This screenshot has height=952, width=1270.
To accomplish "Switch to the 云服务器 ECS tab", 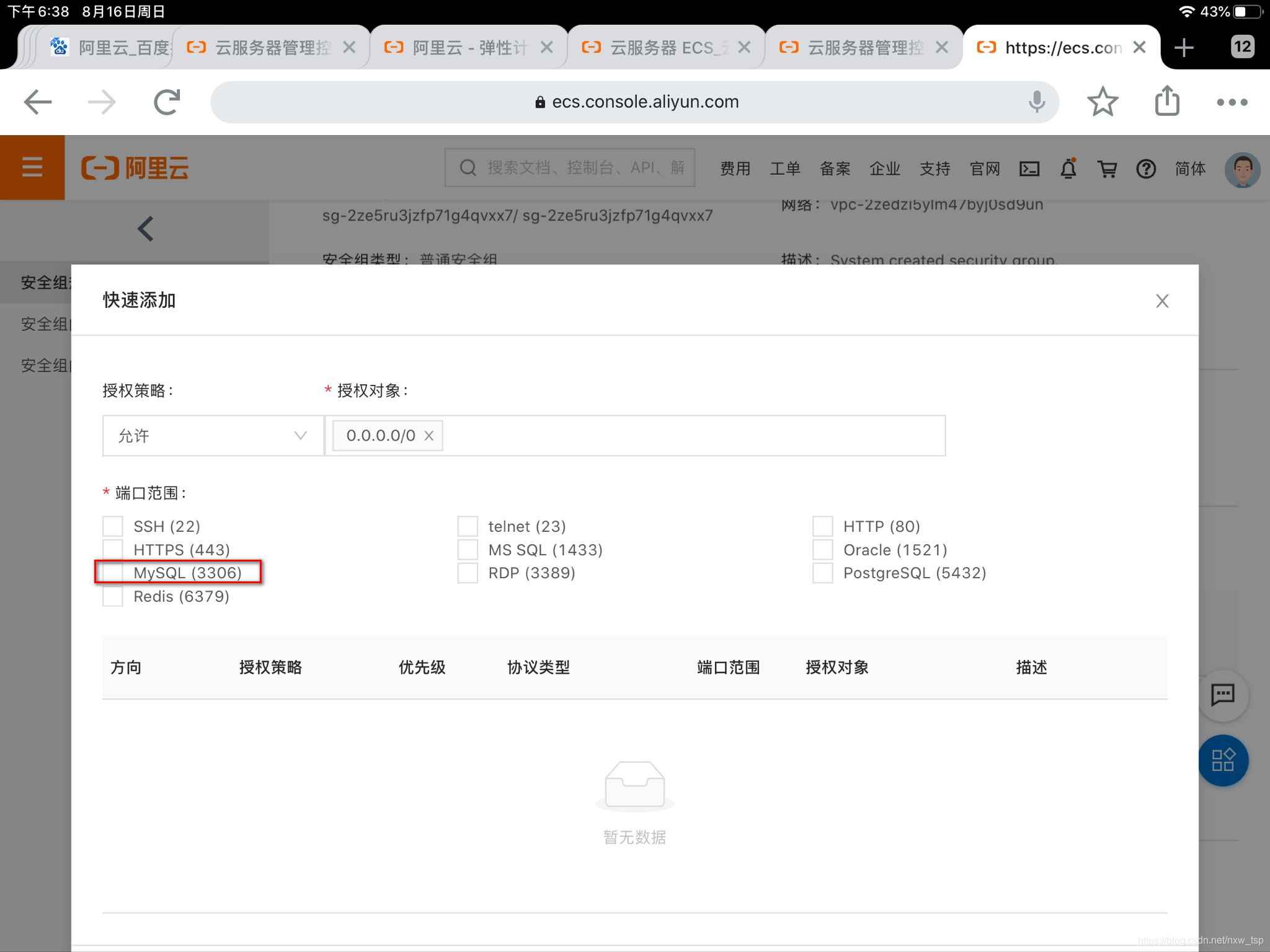I will point(667,48).
